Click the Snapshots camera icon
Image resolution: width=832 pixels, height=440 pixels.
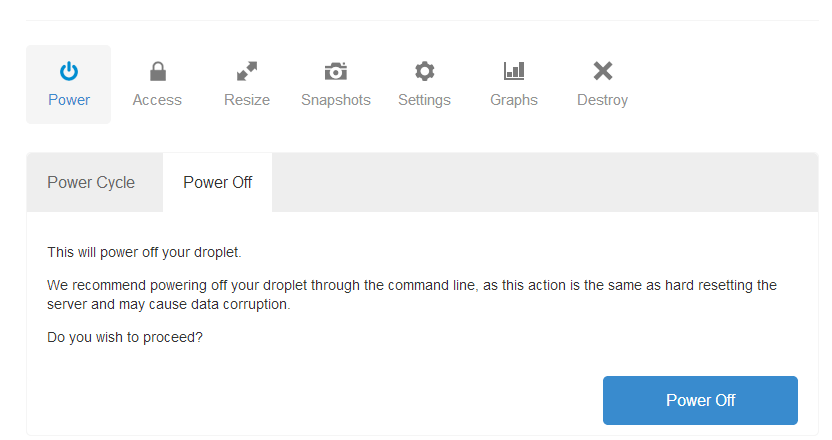tap(336, 71)
